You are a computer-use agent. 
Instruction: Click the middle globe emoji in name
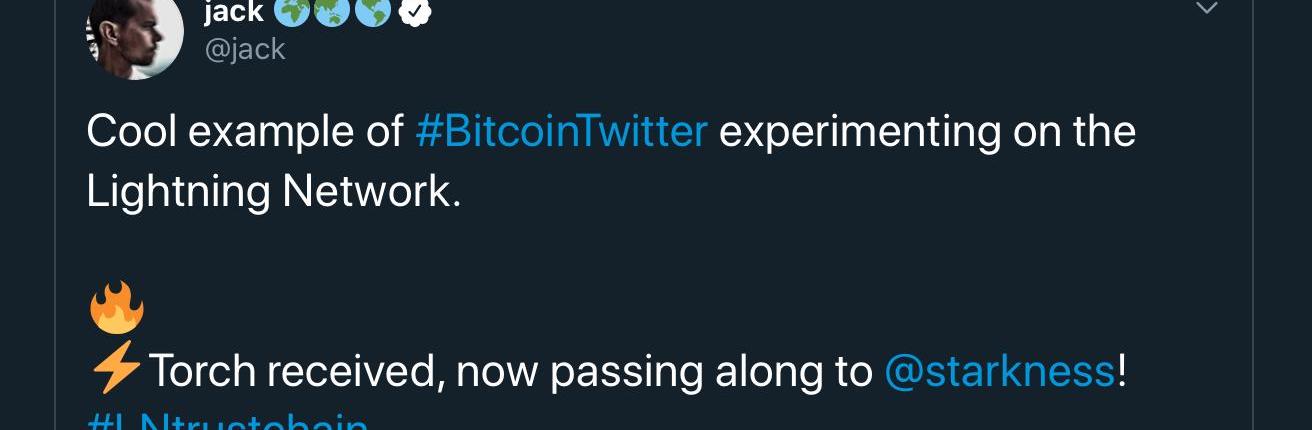(333, 10)
